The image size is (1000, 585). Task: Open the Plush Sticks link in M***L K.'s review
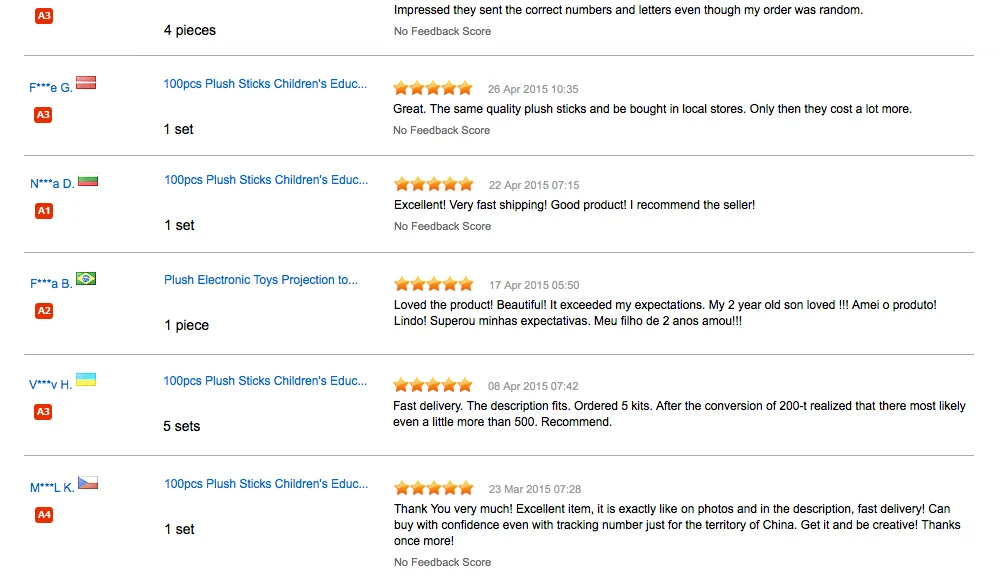(266, 484)
